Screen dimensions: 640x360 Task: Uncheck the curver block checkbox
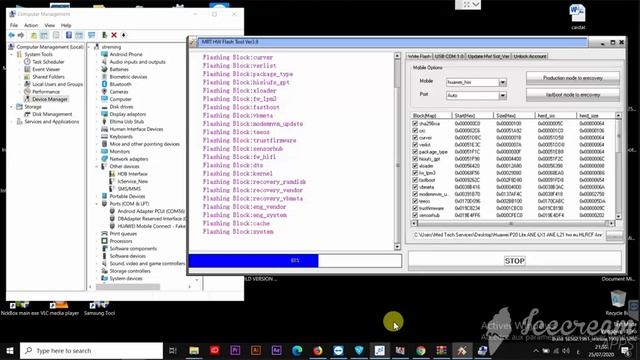pyautogui.click(x=415, y=138)
